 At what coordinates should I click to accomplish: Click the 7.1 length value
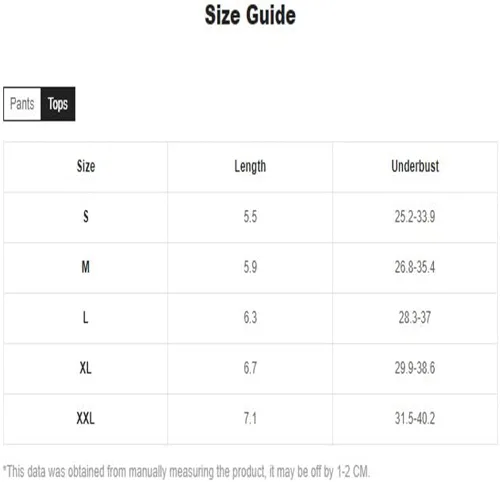coord(250,418)
